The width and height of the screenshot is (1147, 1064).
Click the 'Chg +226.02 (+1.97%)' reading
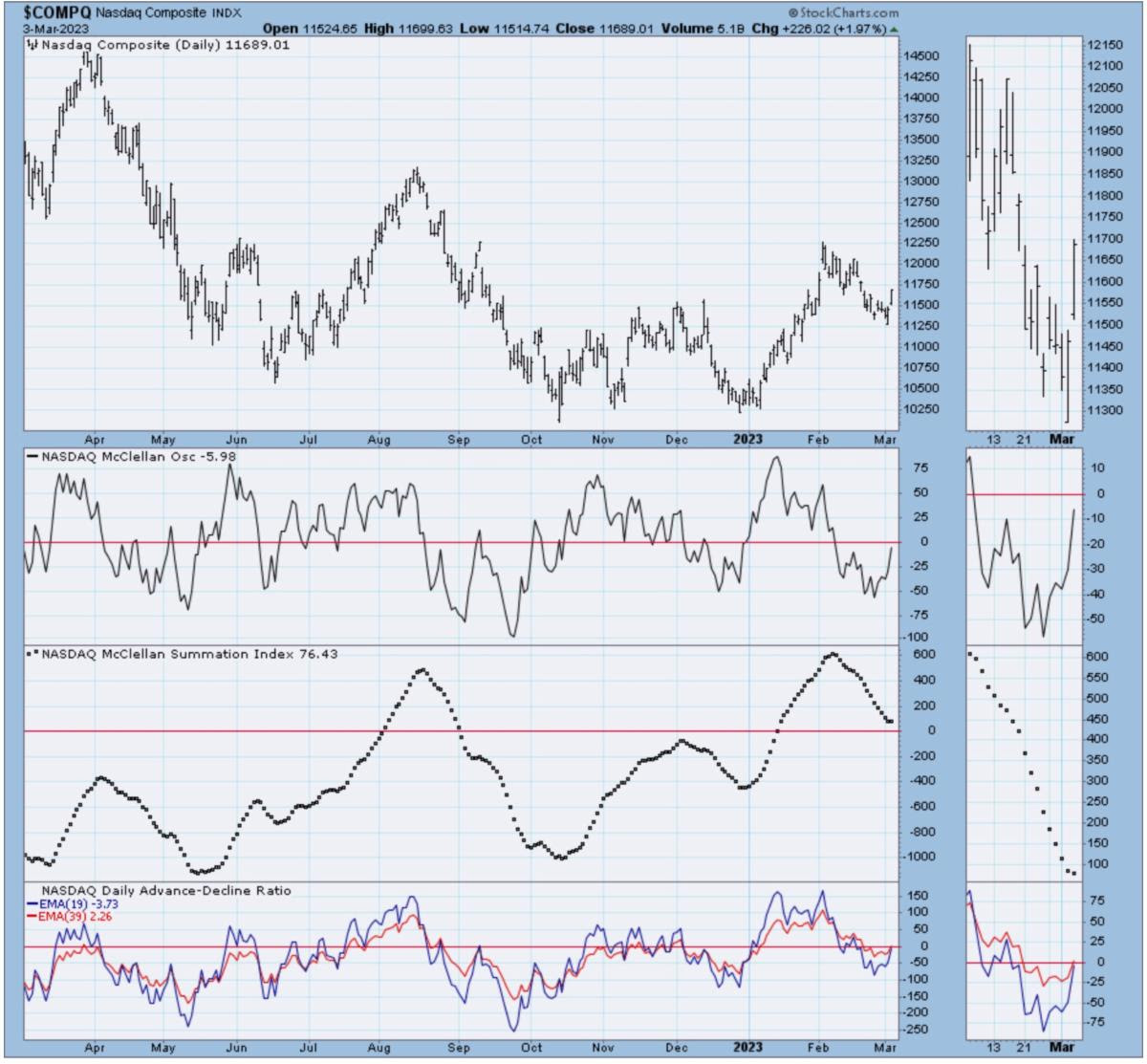pos(818,30)
